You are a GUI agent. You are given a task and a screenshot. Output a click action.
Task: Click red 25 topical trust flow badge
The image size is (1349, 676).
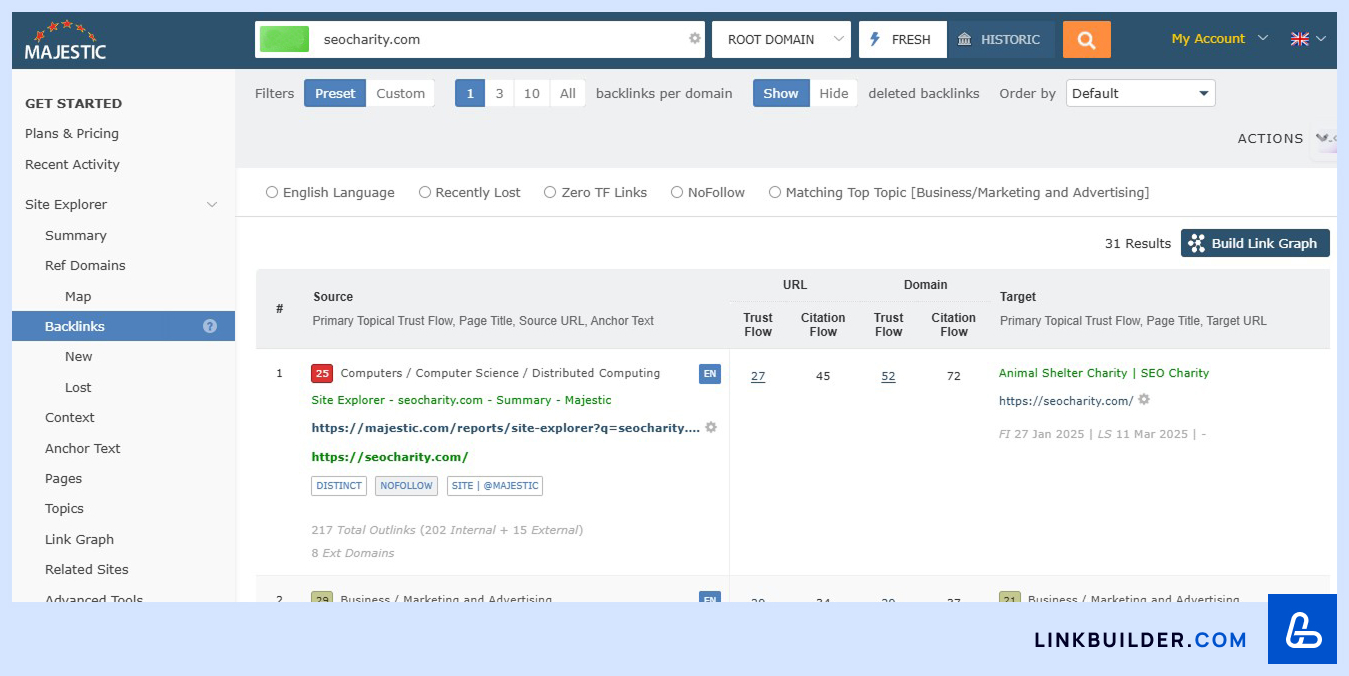tap(322, 374)
